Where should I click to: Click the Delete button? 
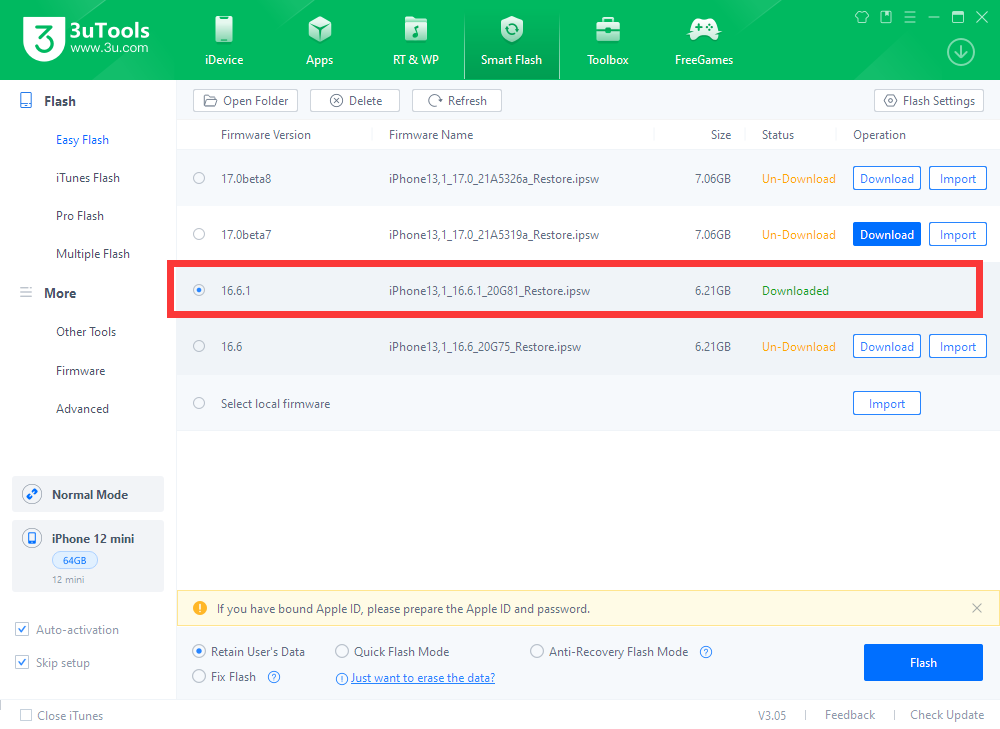(355, 101)
